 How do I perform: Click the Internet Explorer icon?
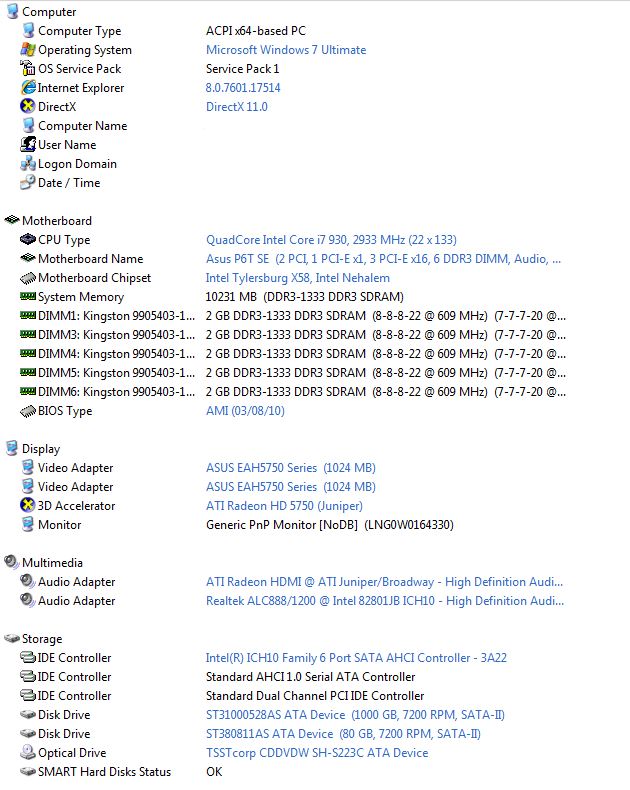pos(28,87)
